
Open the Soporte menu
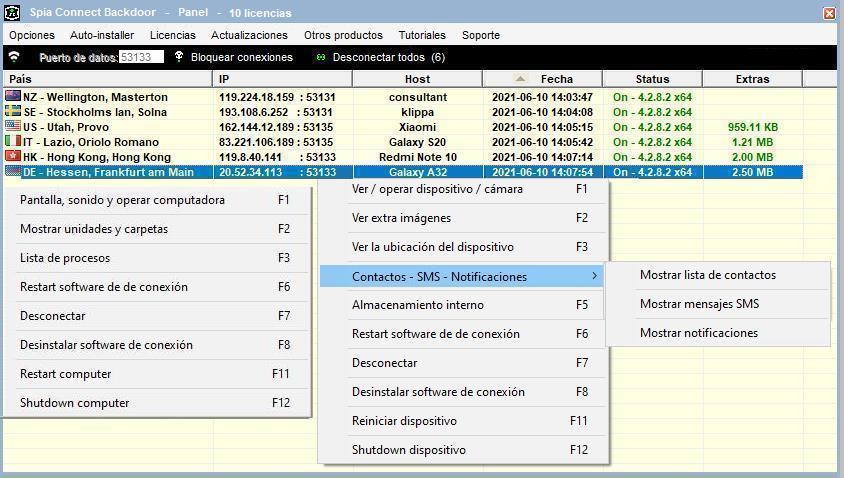pyautogui.click(x=481, y=35)
